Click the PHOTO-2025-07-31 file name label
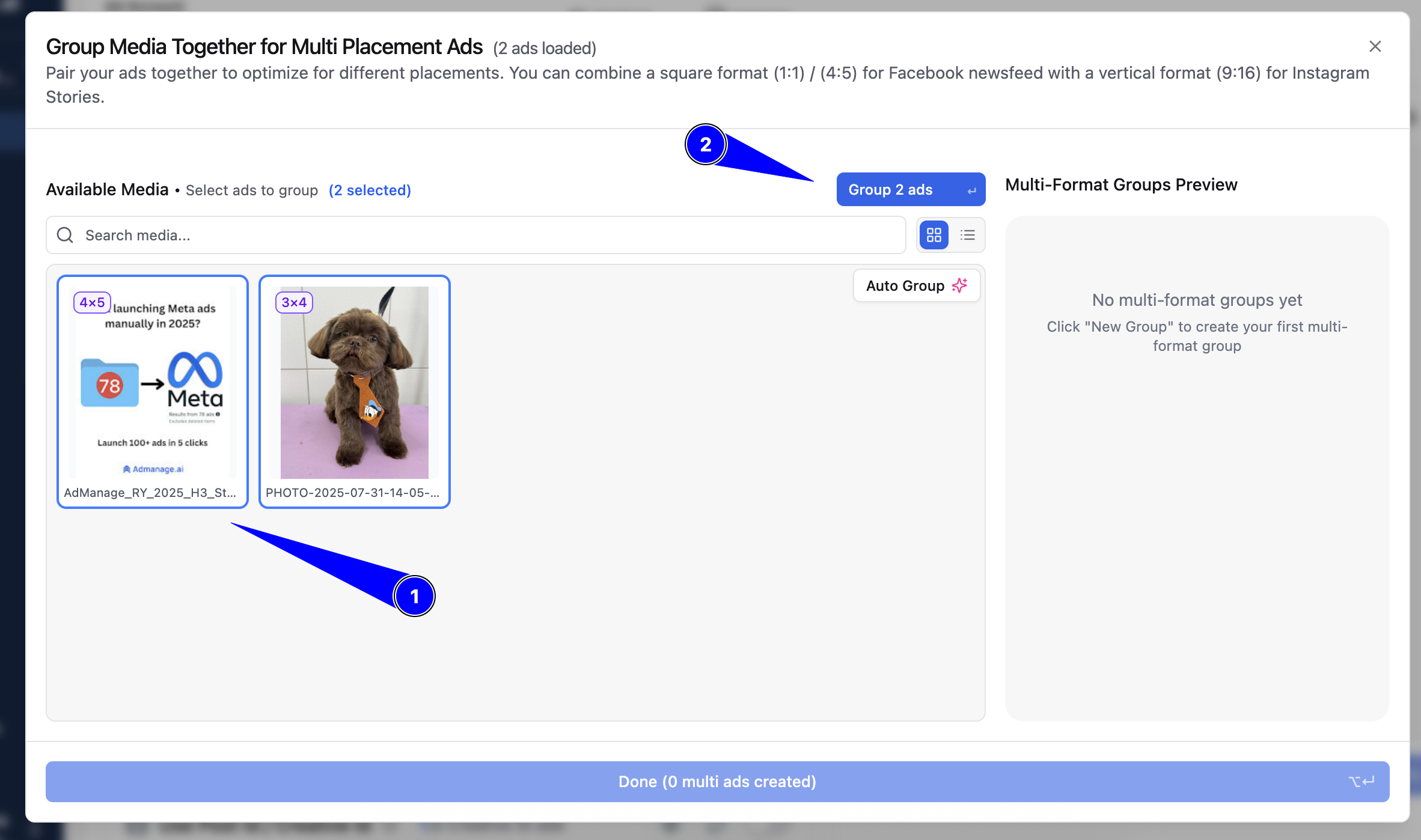This screenshot has height=840, width=1421. [353, 493]
